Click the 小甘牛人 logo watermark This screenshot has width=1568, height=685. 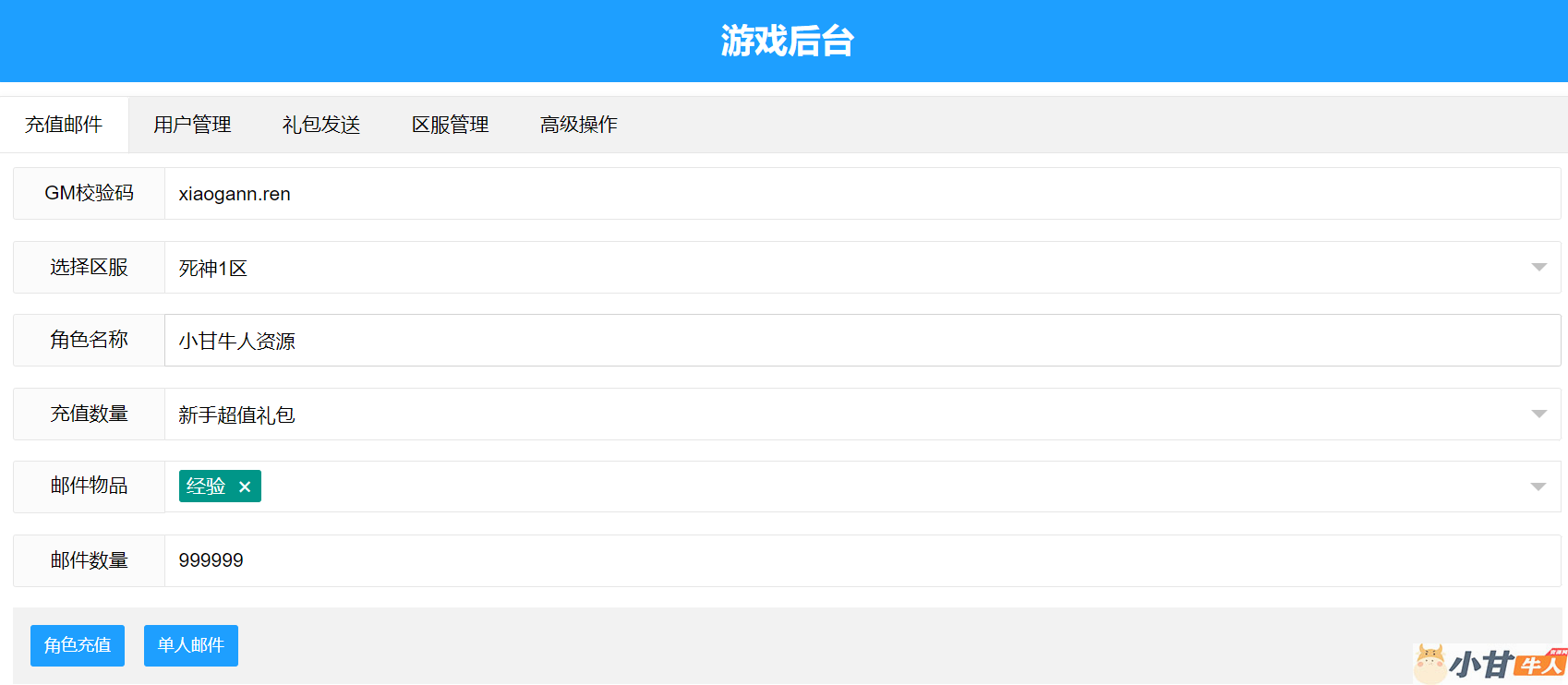click(x=1490, y=663)
